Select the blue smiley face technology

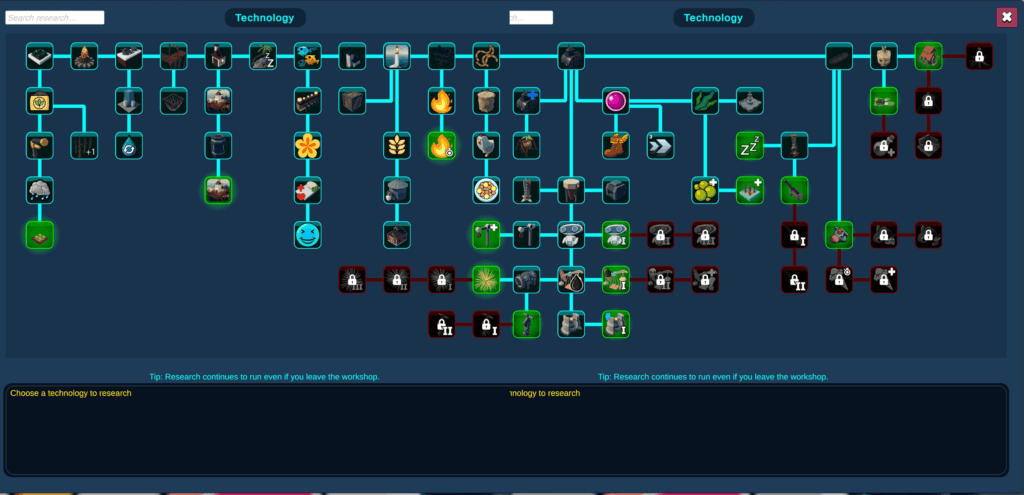pyautogui.click(x=307, y=235)
